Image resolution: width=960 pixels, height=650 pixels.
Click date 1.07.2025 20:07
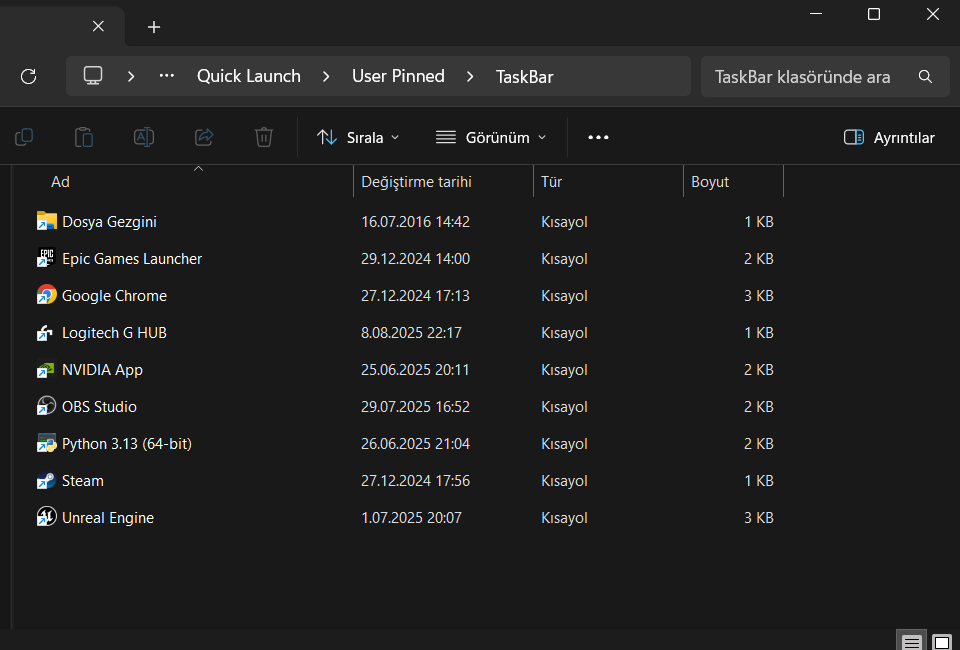point(411,518)
